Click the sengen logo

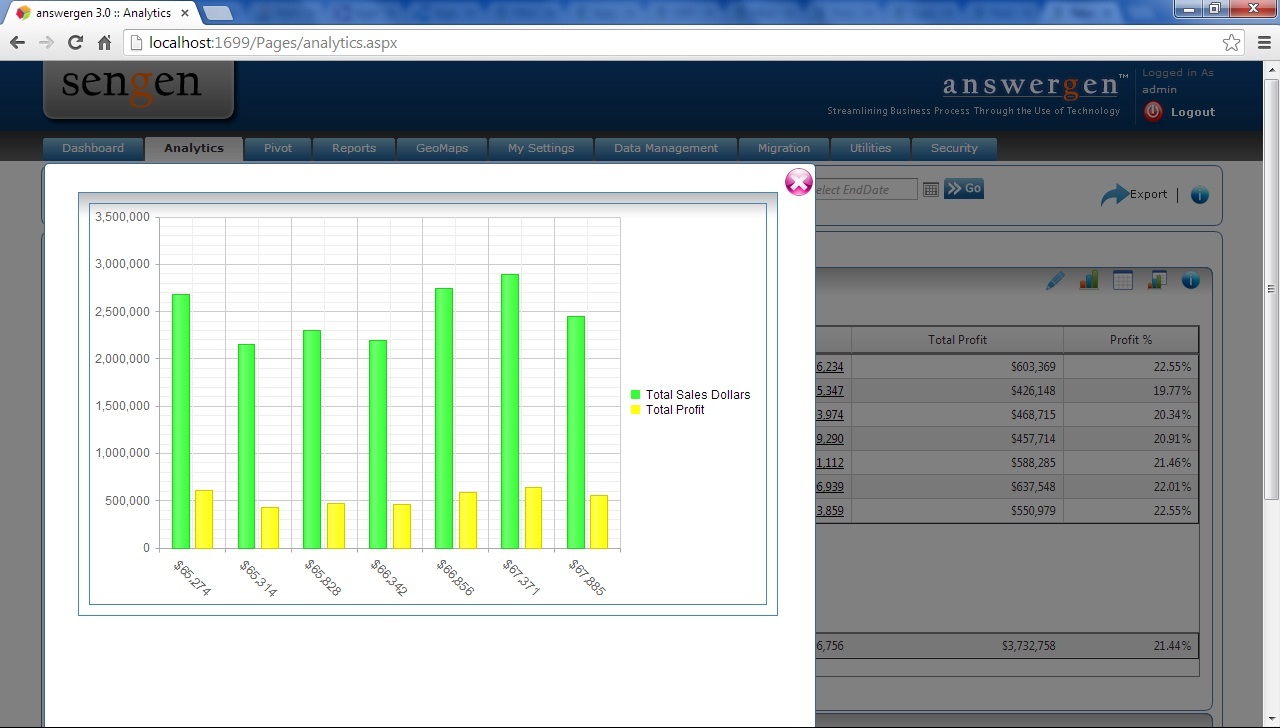(x=138, y=88)
